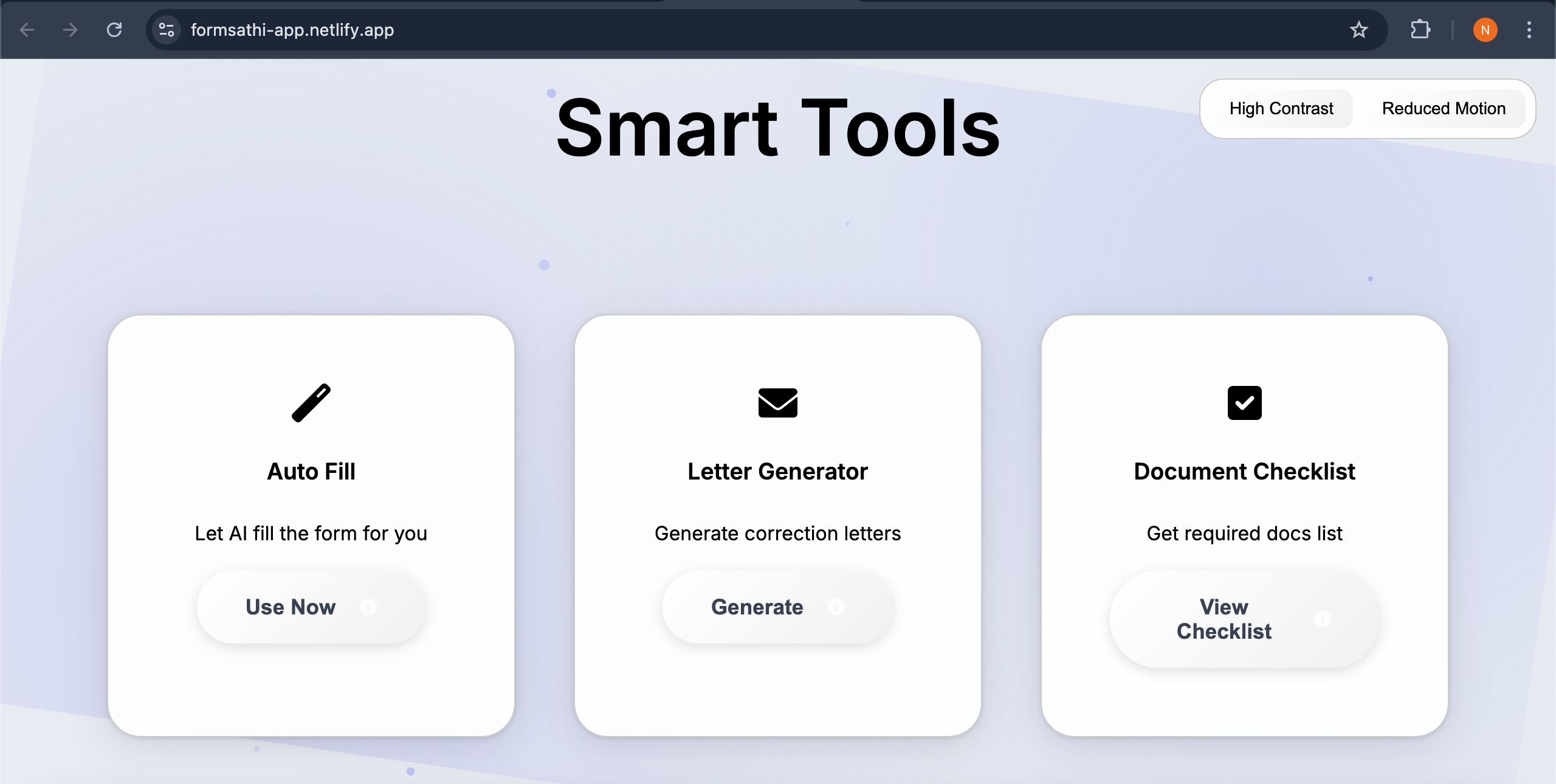Bookmark page with the star icon
Image resolution: width=1556 pixels, height=784 pixels.
pos(1358,30)
